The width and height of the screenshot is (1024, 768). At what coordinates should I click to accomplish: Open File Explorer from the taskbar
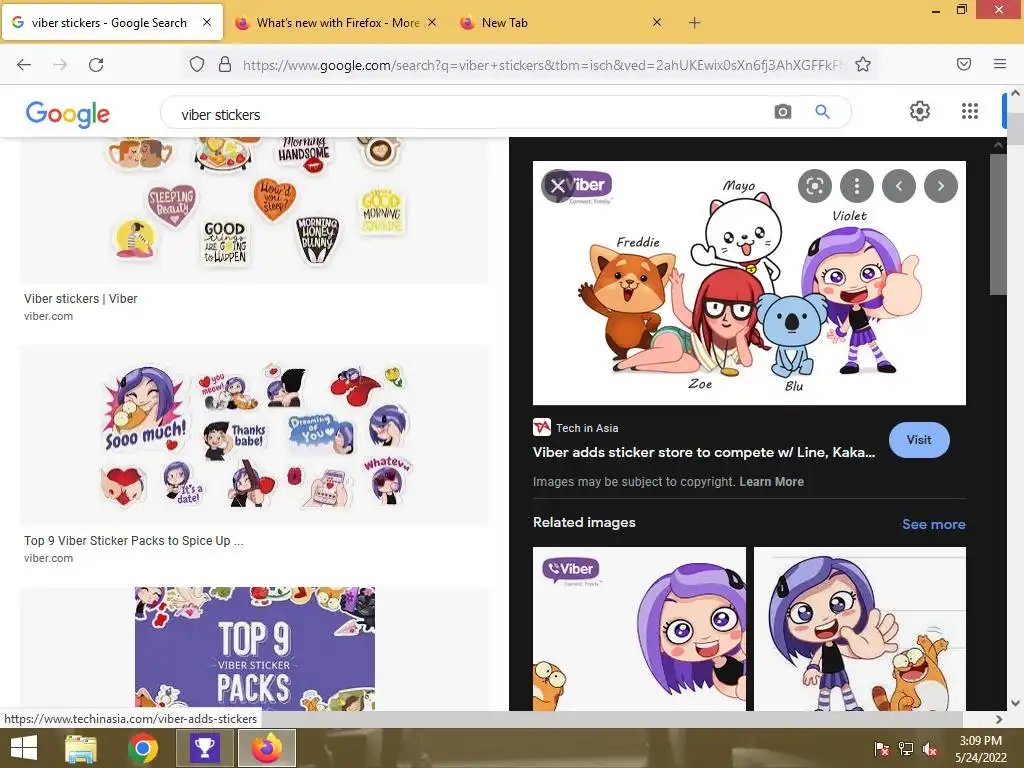[81, 748]
